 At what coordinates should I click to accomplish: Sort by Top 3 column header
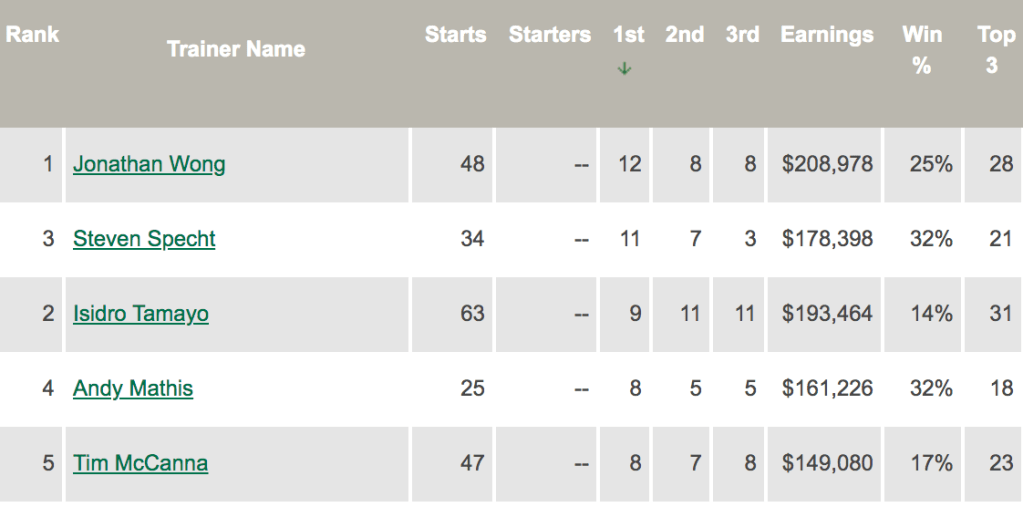[x=995, y=49]
